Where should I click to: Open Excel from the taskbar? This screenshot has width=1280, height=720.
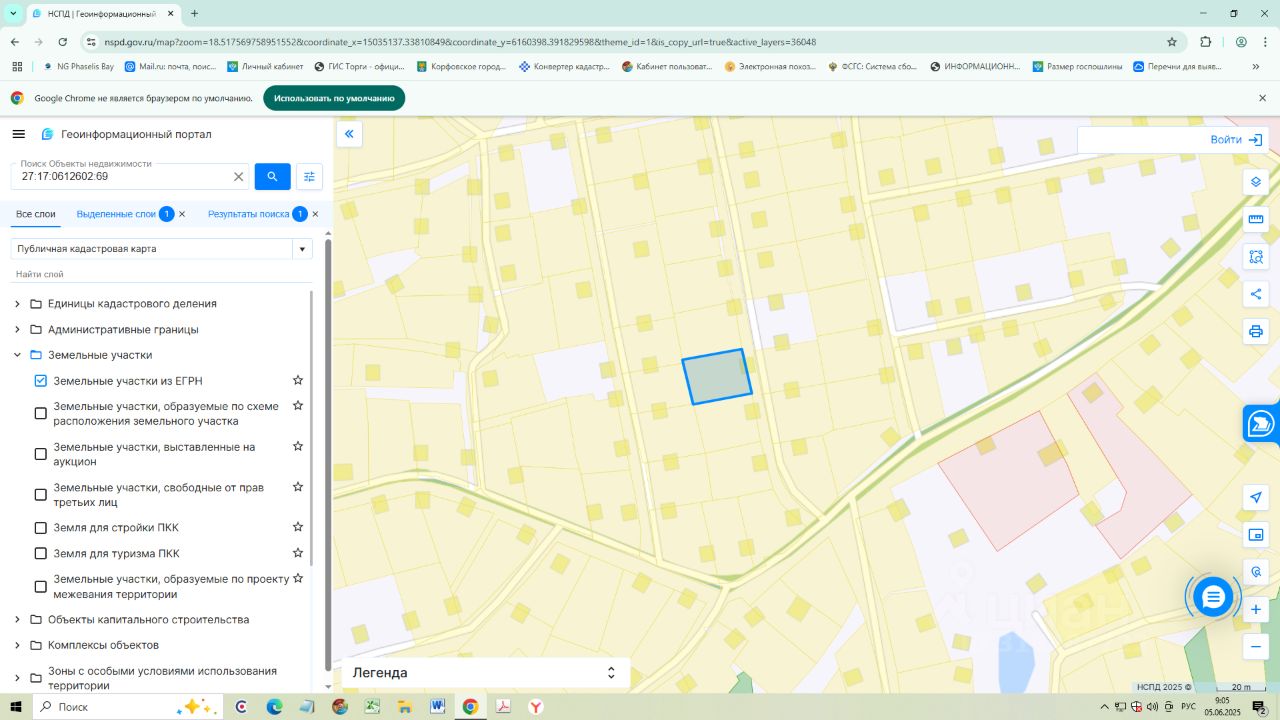coord(372,707)
